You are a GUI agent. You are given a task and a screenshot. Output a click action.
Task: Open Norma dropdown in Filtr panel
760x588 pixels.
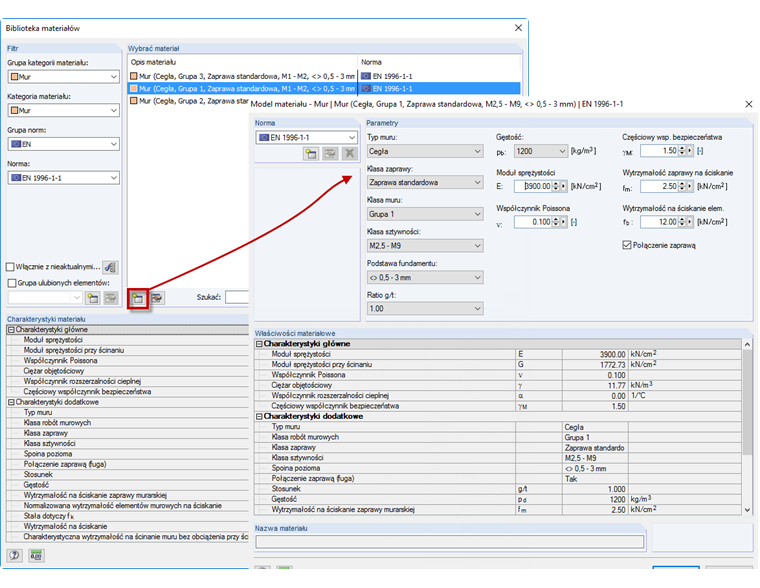(x=63, y=178)
